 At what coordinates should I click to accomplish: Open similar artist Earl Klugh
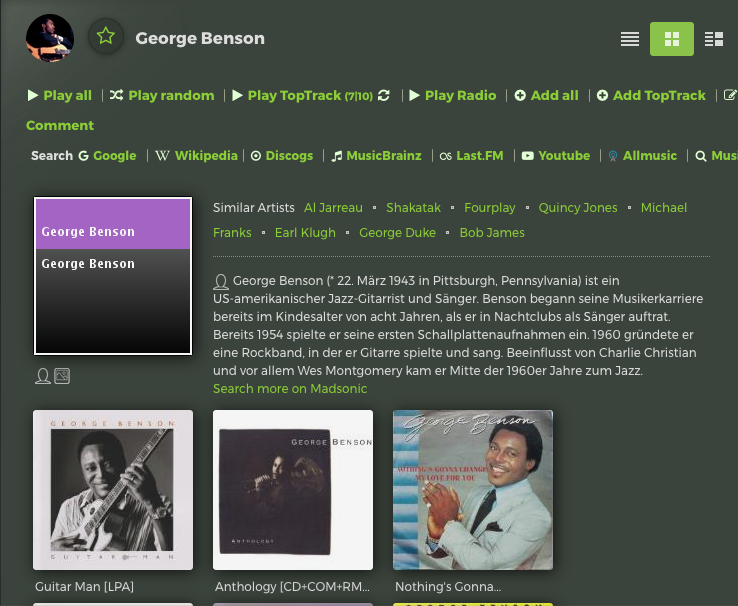[x=305, y=232]
